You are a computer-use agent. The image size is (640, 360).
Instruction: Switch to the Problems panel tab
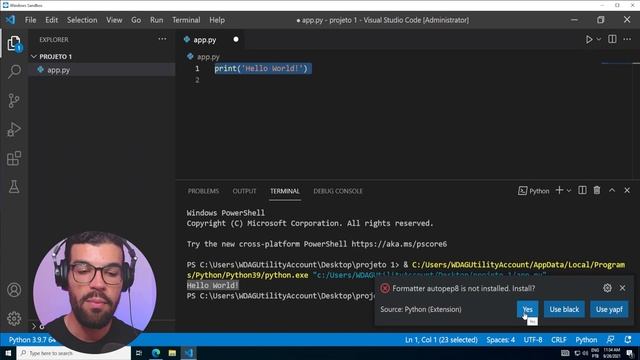click(203, 191)
